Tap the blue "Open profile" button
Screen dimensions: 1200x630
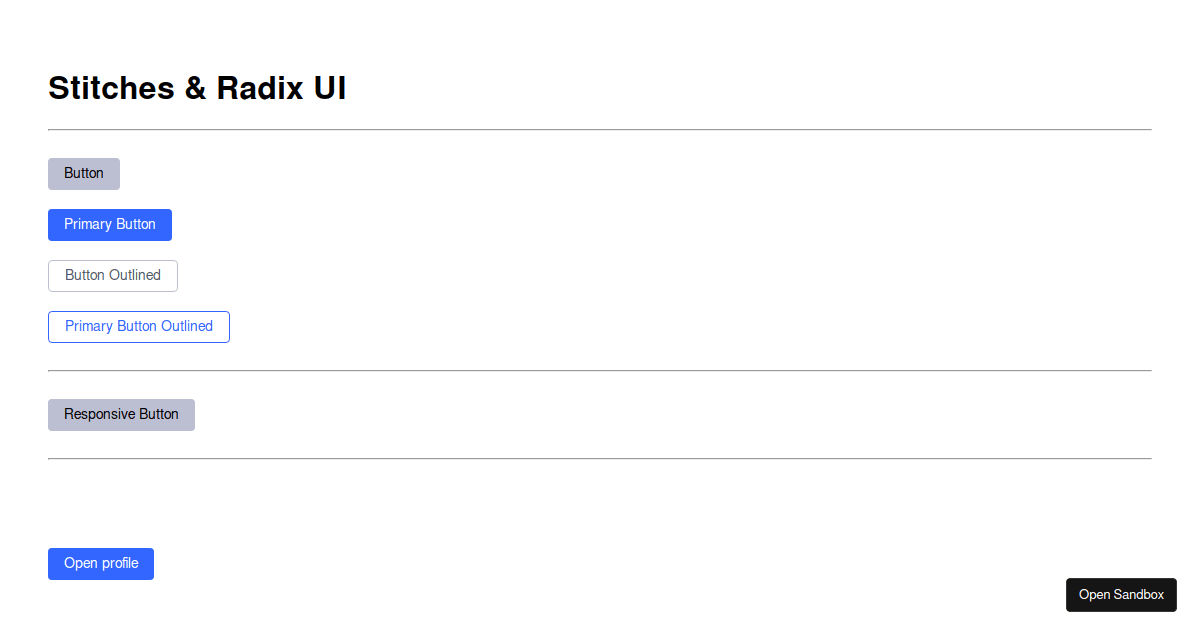[101, 564]
